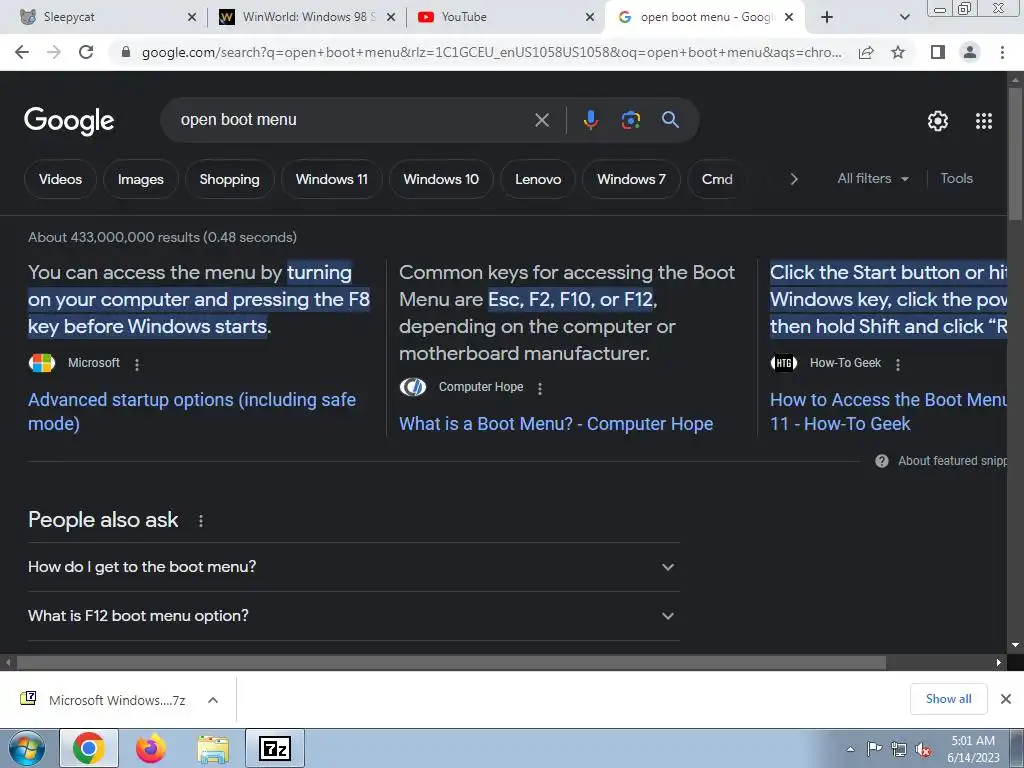Image resolution: width=1024 pixels, height=768 pixels.
Task: Open Windows Start menu orb
Action: click(27, 748)
